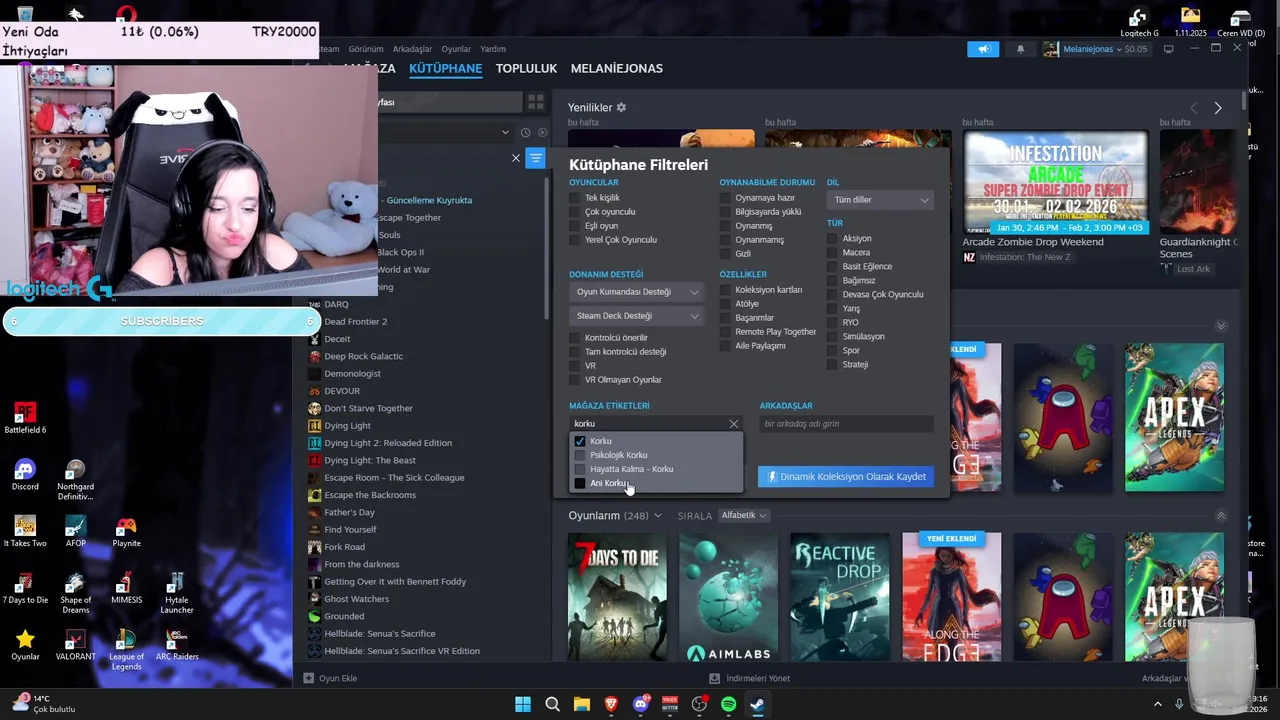Open İndirmeleri Yönet downloads link
Screen dimensions: 1280x720
(x=749, y=678)
